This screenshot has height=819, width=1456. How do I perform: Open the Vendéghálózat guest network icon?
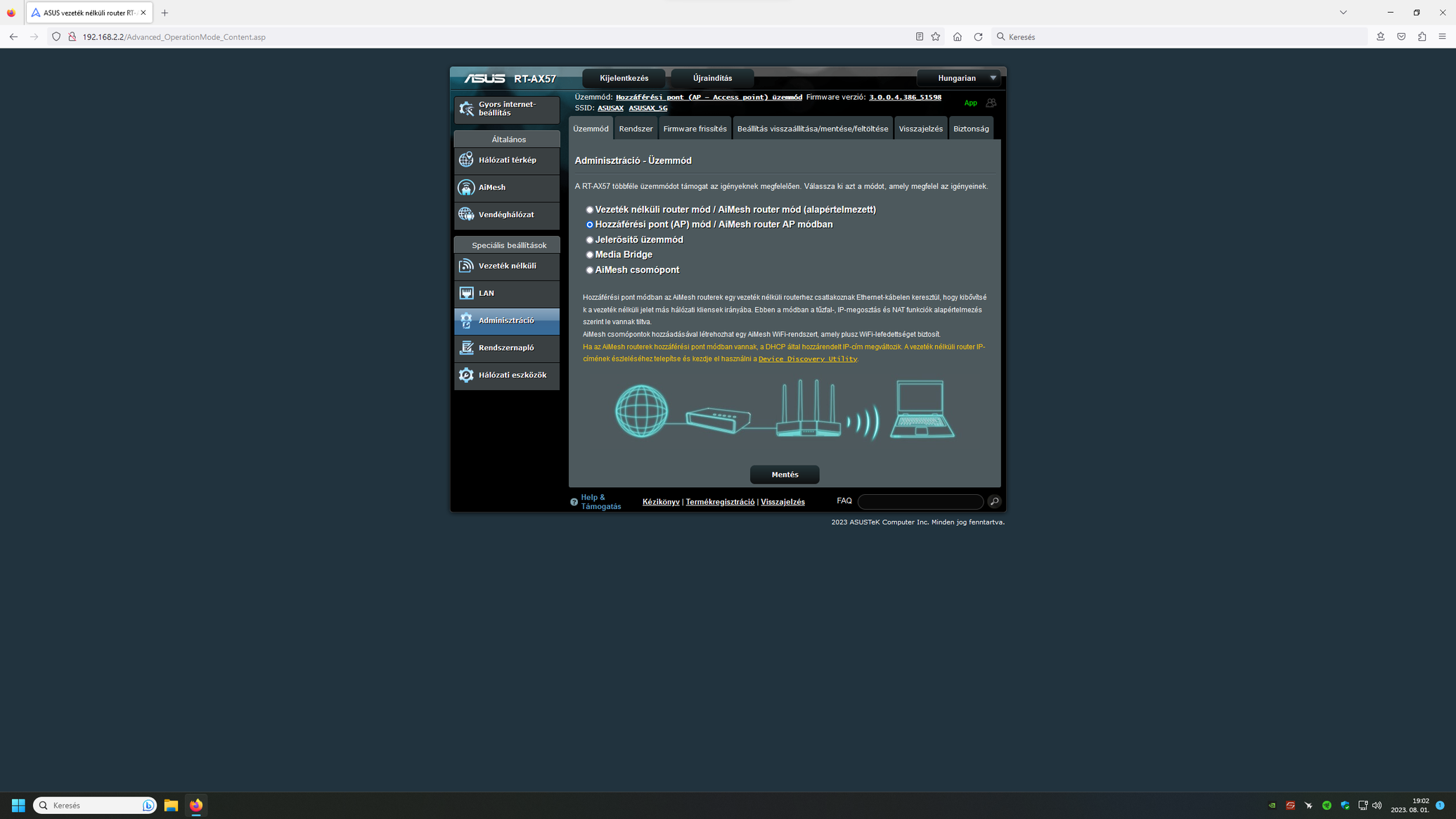click(x=466, y=214)
